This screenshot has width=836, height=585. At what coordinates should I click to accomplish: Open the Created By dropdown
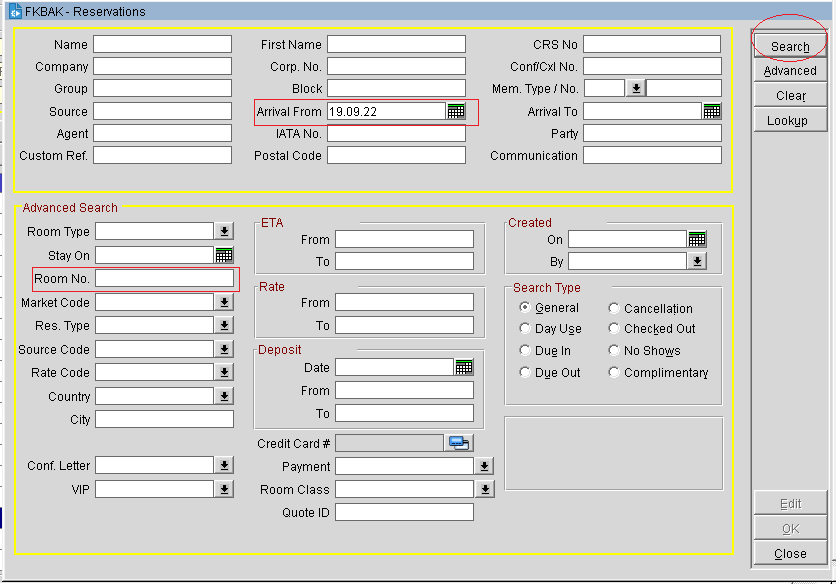tap(697, 261)
